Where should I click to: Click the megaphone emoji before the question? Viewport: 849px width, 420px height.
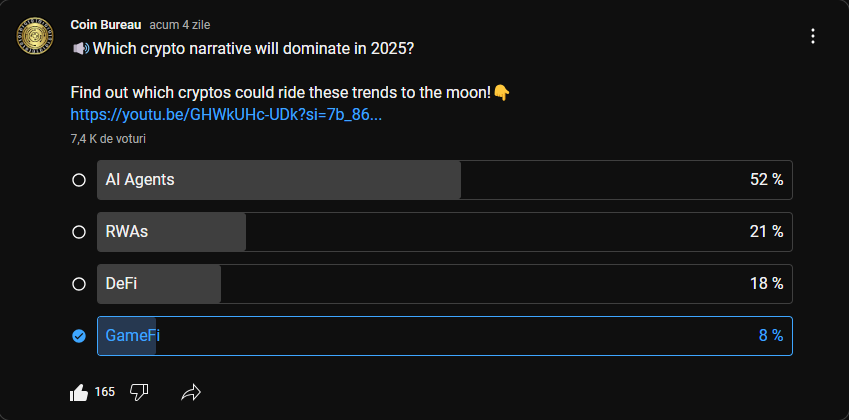pyautogui.click(x=80, y=48)
